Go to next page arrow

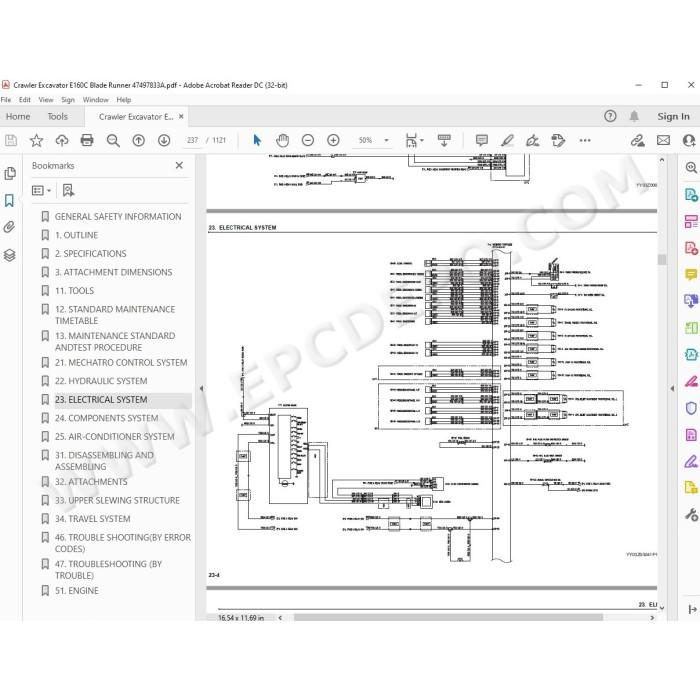[x=164, y=141]
